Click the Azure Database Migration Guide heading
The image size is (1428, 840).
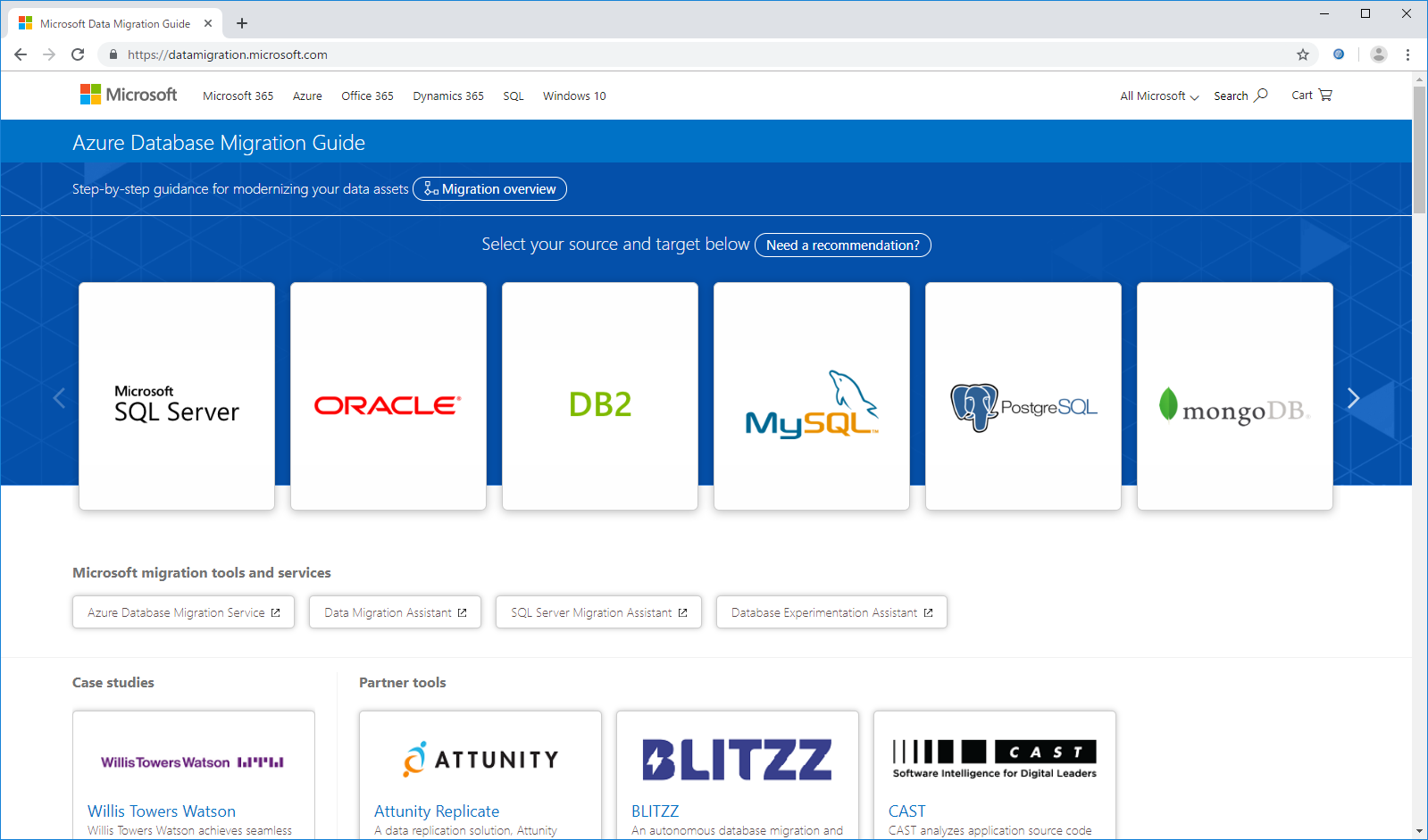pos(219,143)
